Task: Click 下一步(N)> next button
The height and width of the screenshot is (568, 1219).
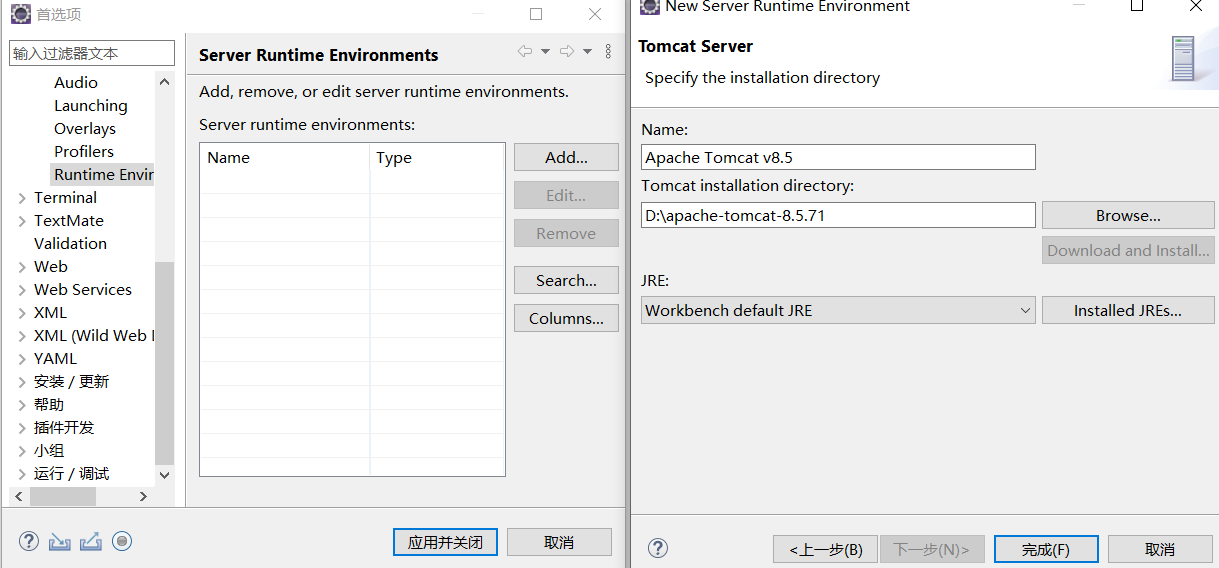Action: [932, 549]
